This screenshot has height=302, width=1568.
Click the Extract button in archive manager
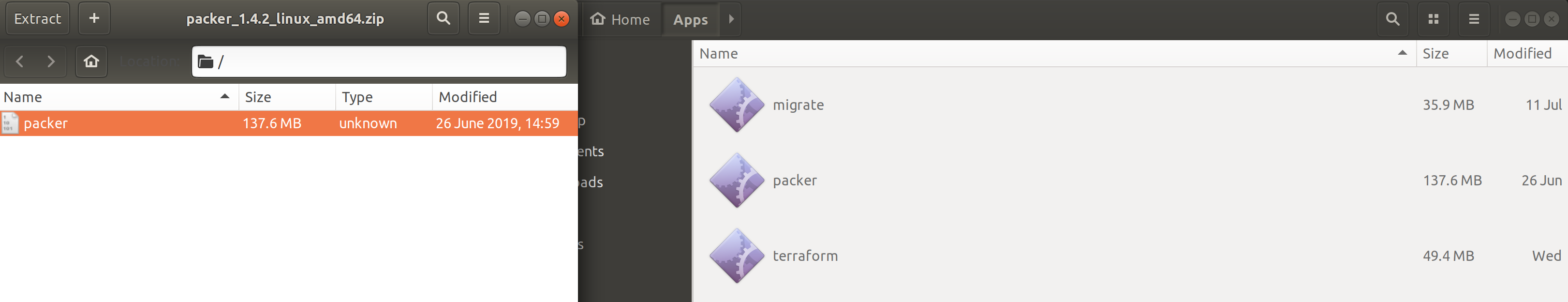pos(38,19)
